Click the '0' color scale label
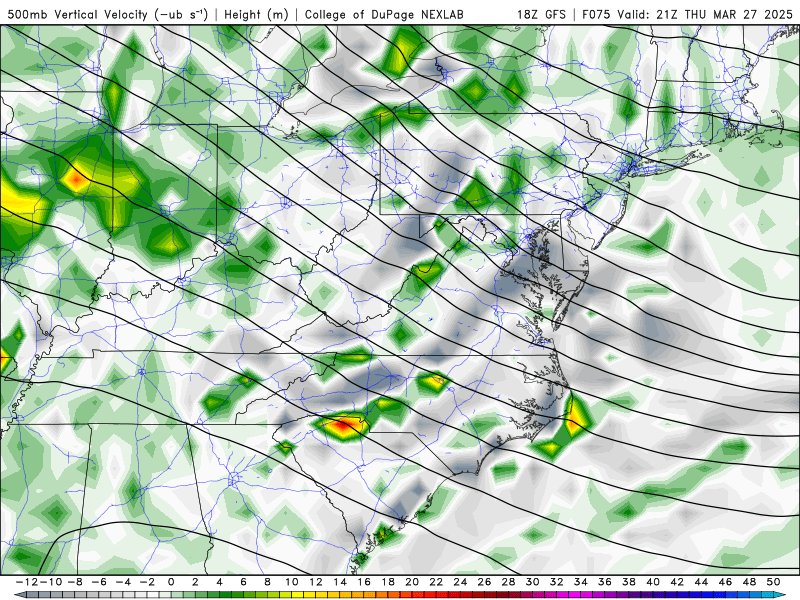The image size is (800, 600). click(x=171, y=582)
